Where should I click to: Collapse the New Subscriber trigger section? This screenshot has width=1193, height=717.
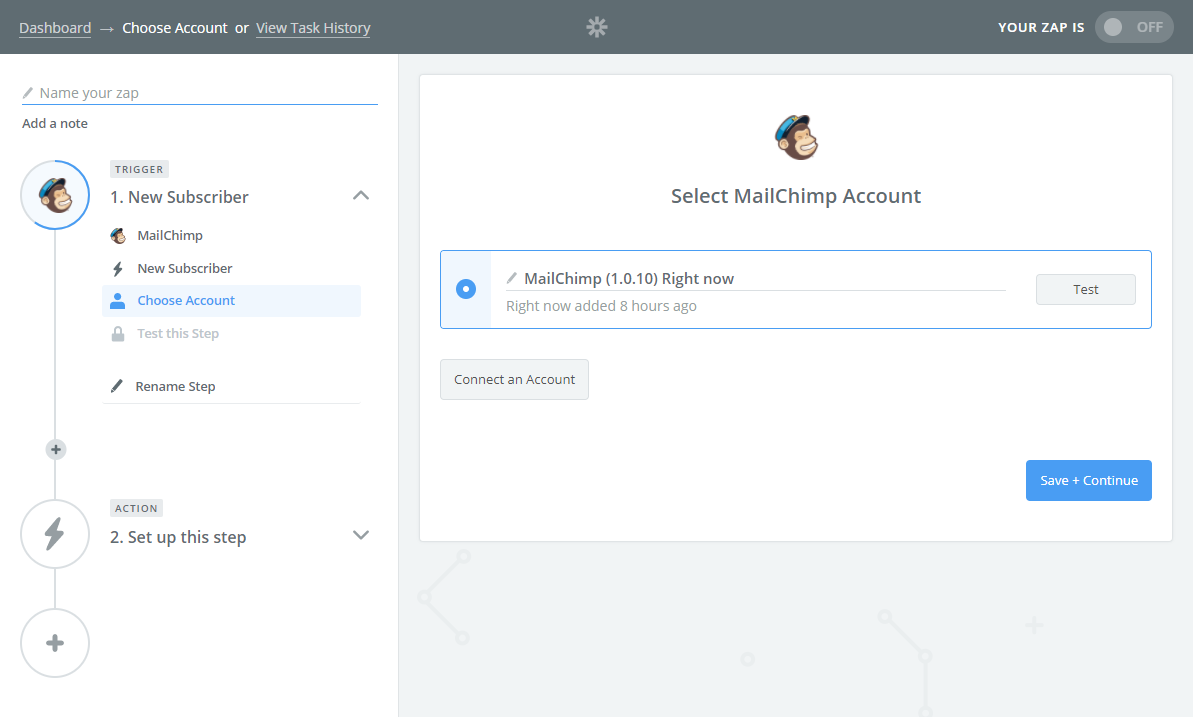point(361,196)
